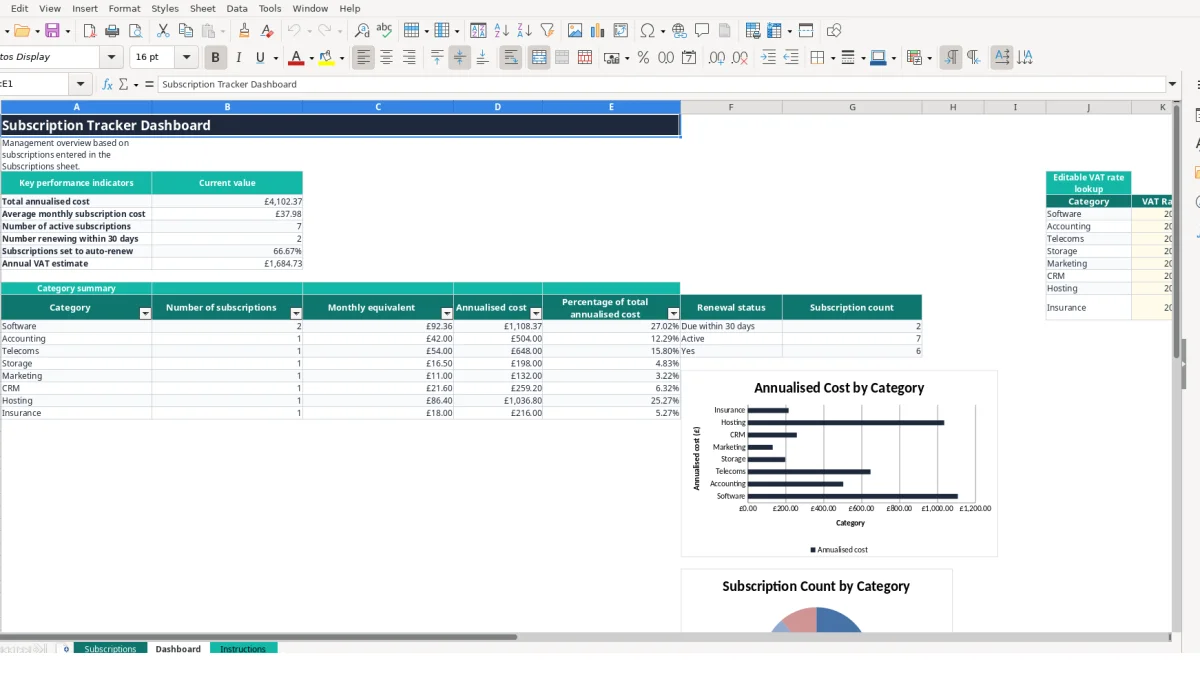Click the Special Character omega icon
The height and width of the screenshot is (675, 1200).
pyautogui.click(x=647, y=31)
